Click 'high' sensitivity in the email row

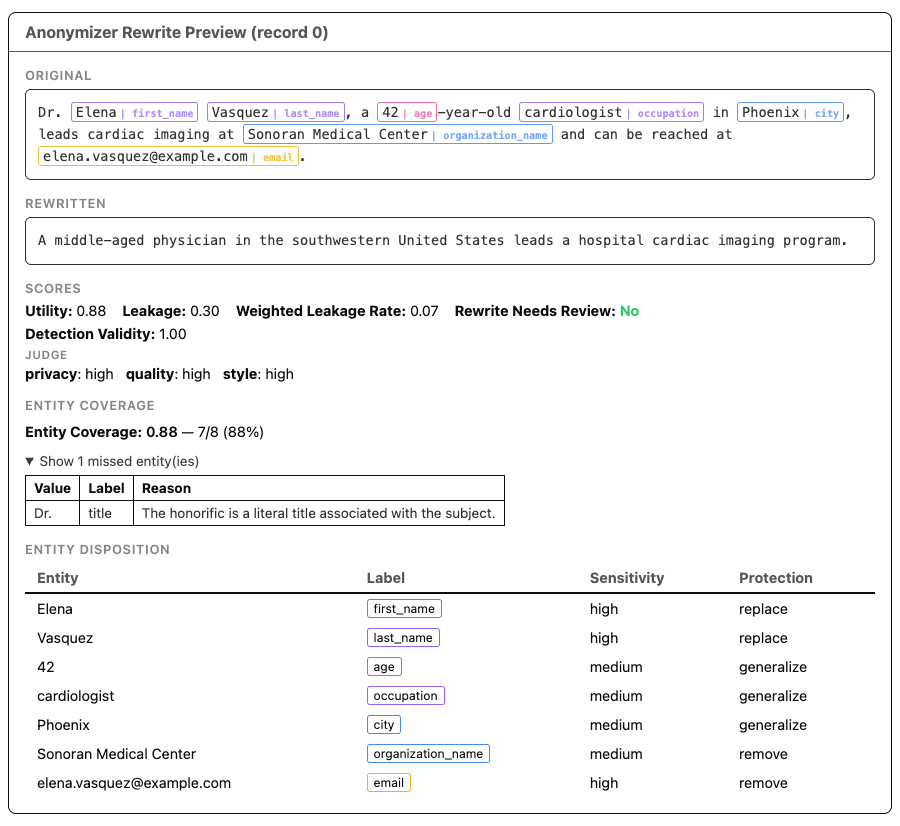pos(604,783)
